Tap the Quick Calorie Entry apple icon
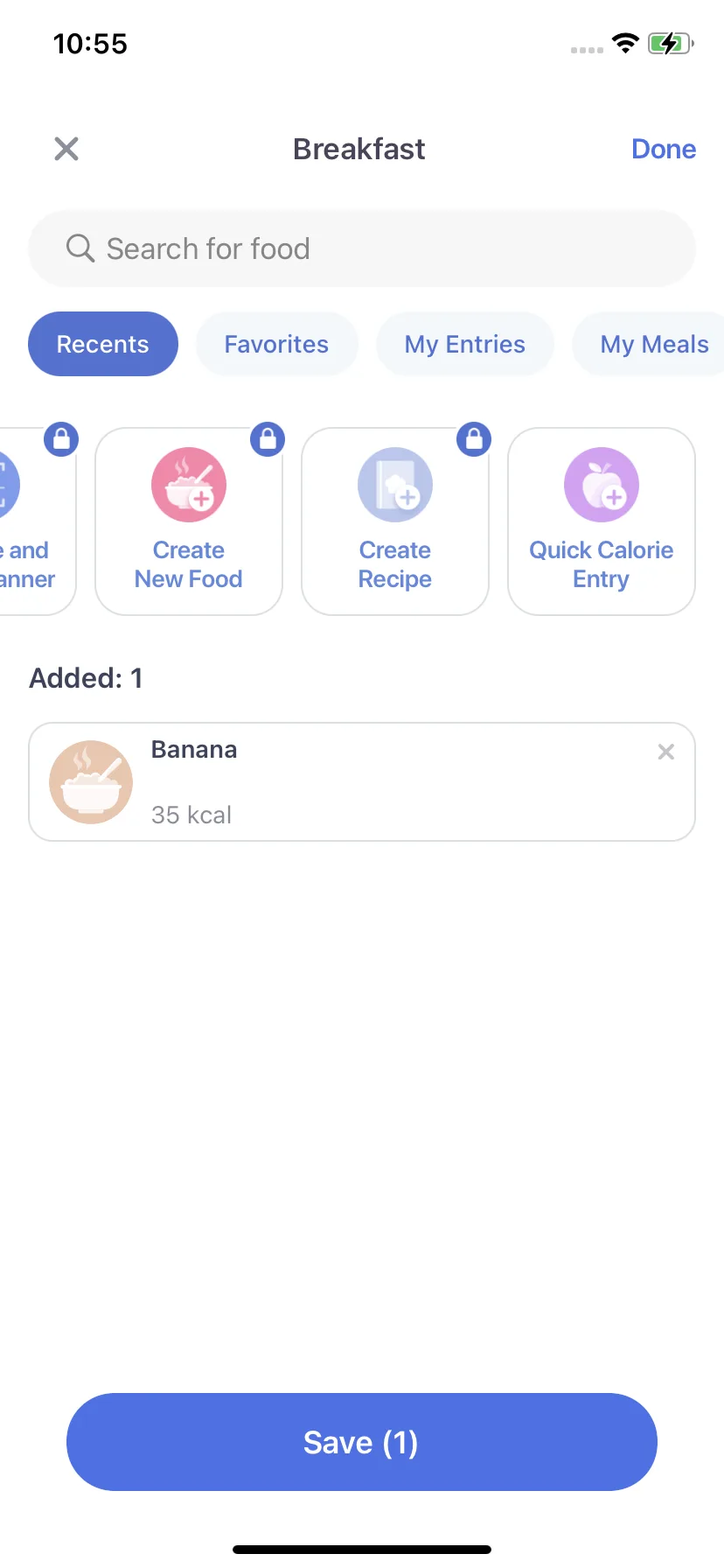724x1568 pixels. point(602,485)
